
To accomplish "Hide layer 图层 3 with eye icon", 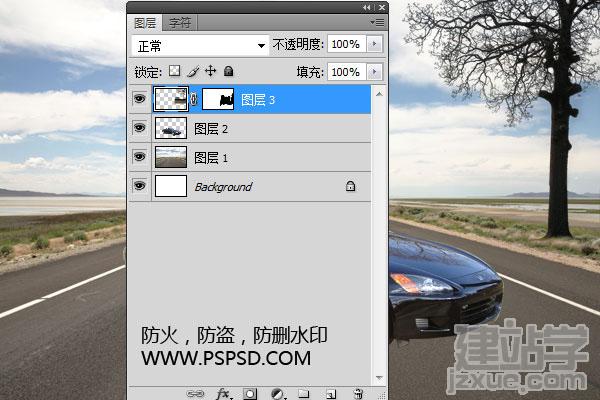I will pos(139,99).
